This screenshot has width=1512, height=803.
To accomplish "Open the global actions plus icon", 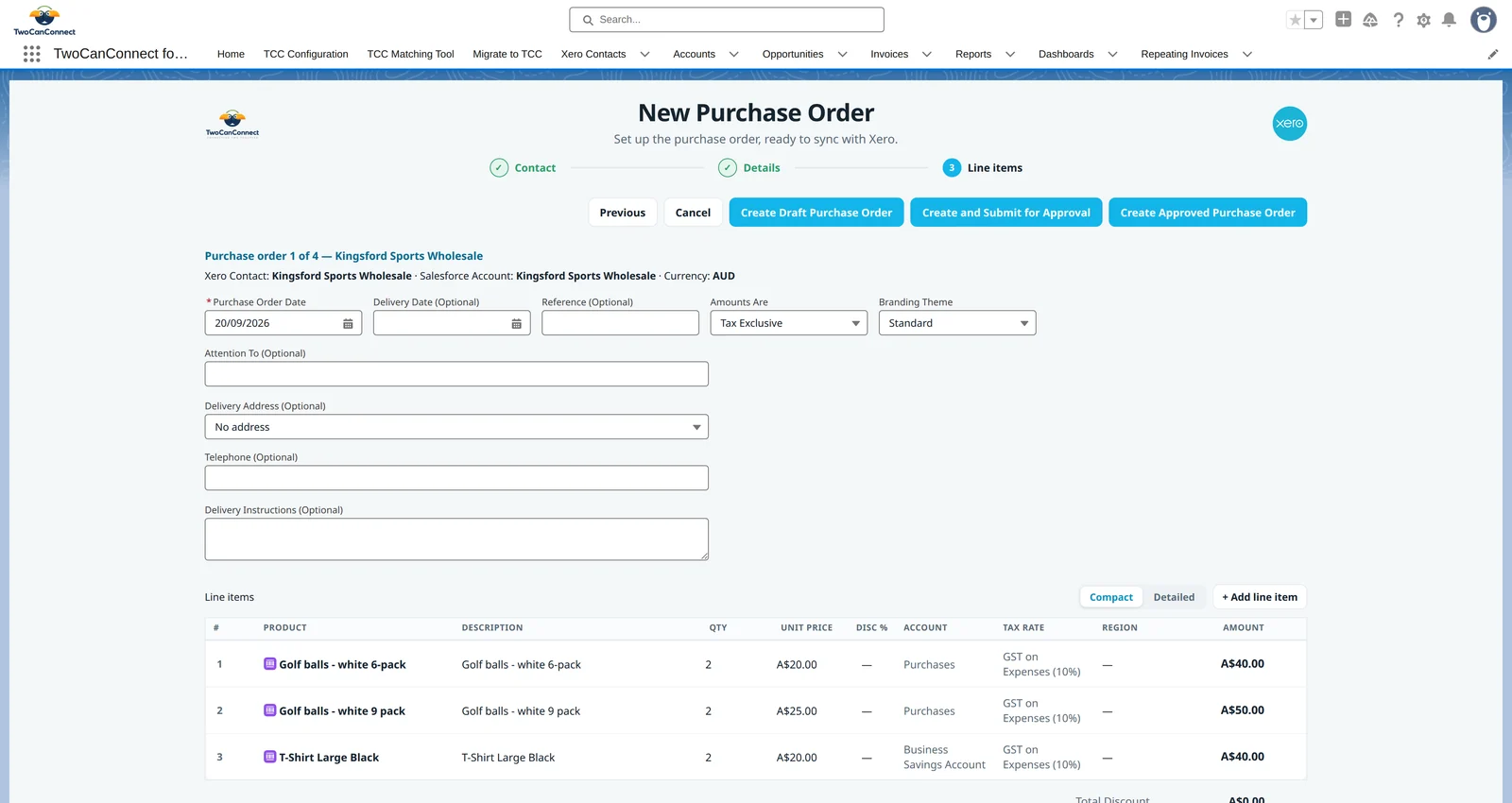I will (1343, 19).
